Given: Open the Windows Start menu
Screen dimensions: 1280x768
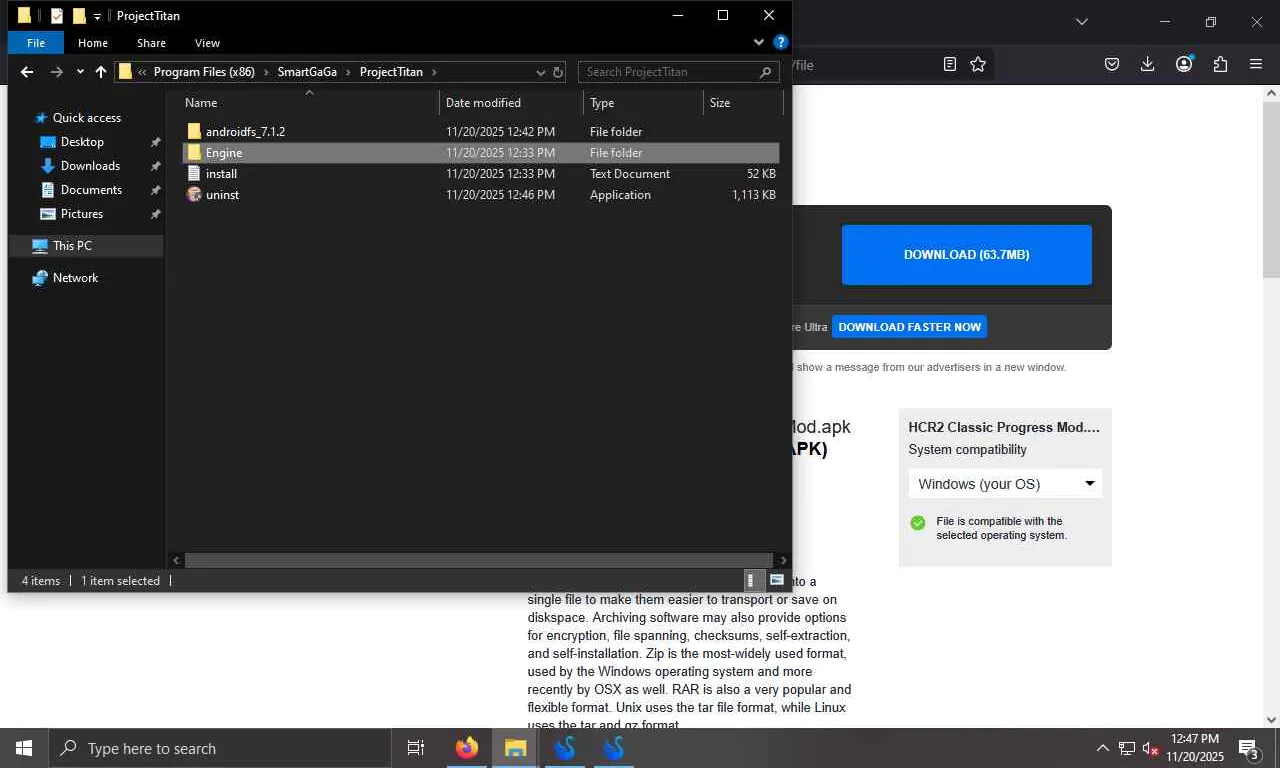Looking at the screenshot, I should click(24, 748).
